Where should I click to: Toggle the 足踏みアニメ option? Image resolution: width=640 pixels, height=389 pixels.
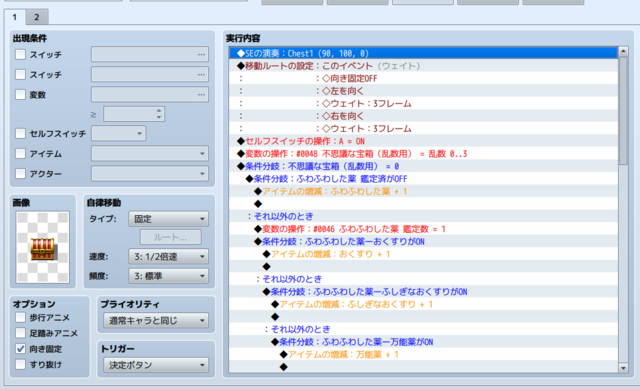tap(20, 333)
